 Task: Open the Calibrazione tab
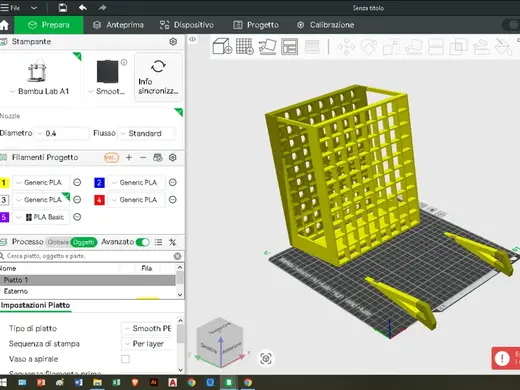pyautogui.click(x=325, y=25)
